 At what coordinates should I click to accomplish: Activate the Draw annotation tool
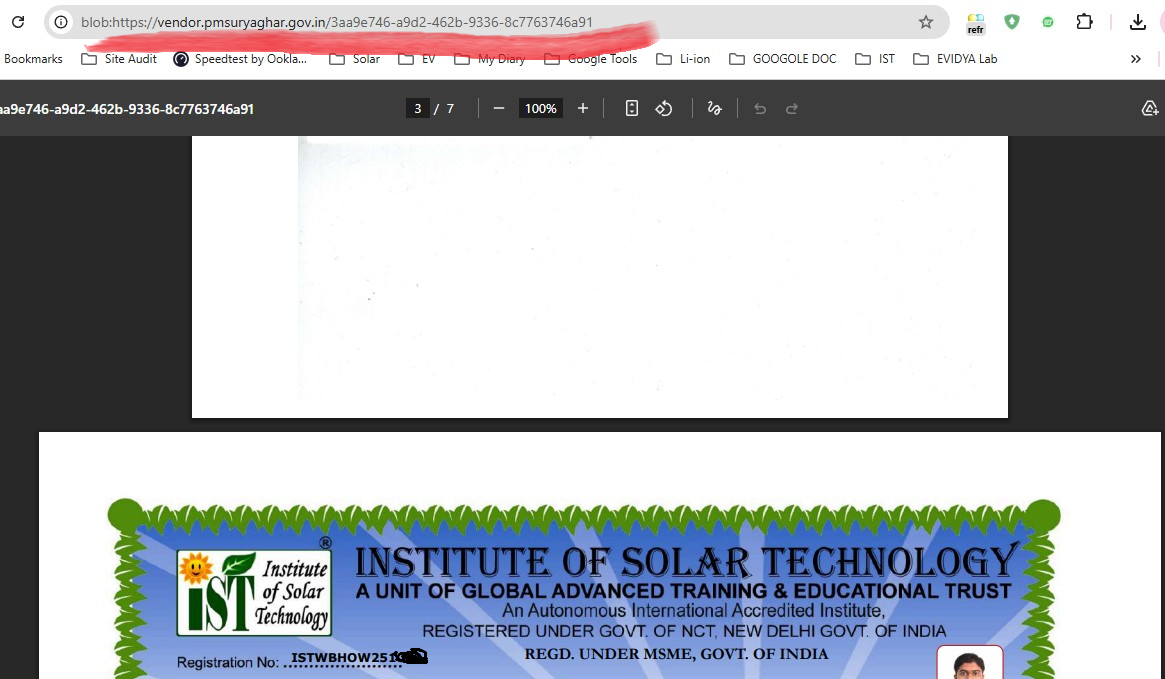point(714,108)
